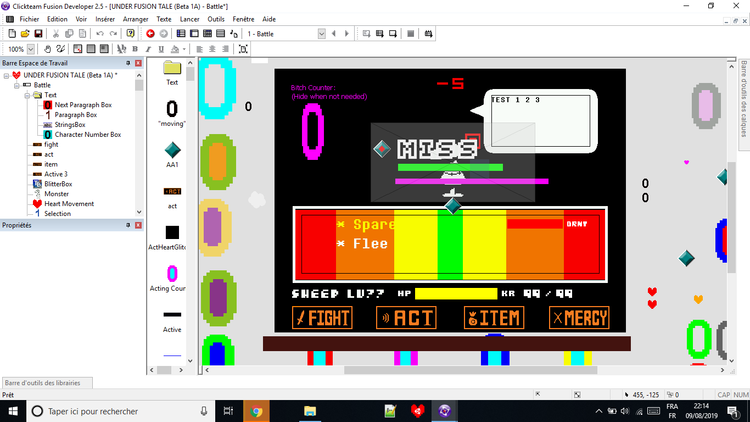Open the zoom 100% dropdown
The width and height of the screenshot is (750, 422).
click(31, 49)
